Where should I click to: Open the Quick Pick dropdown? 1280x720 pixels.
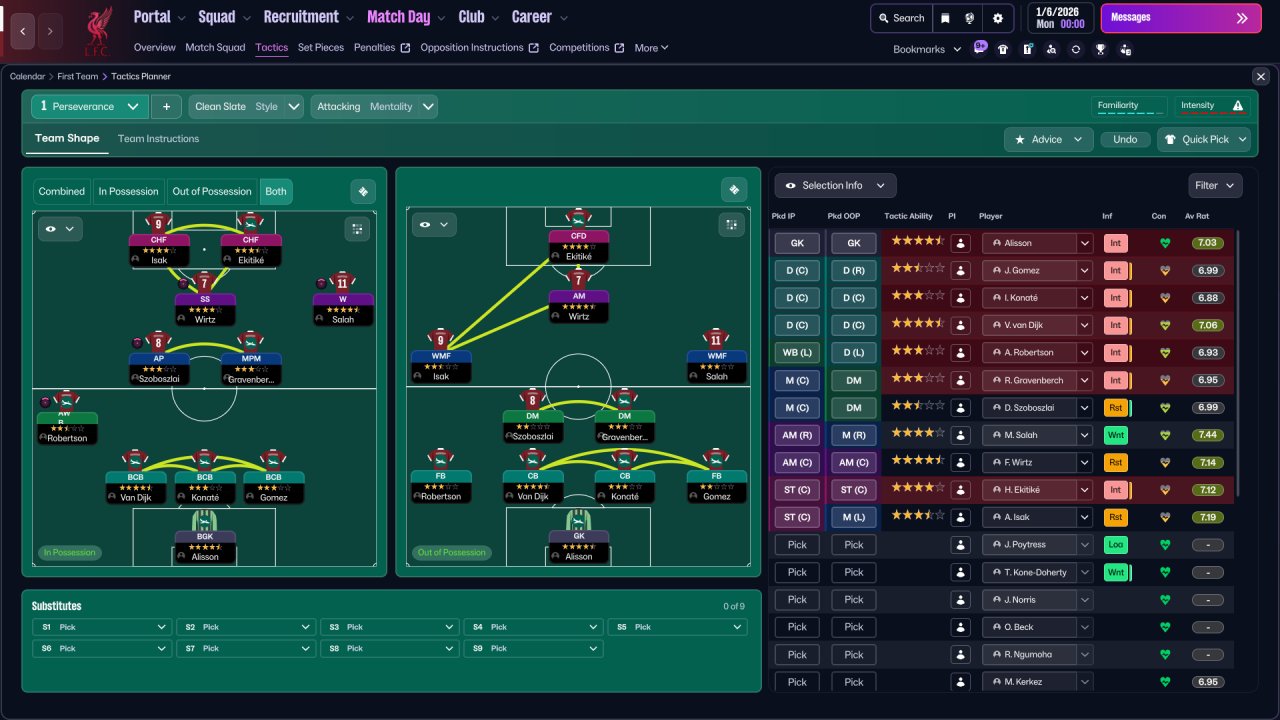[1204, 140]
